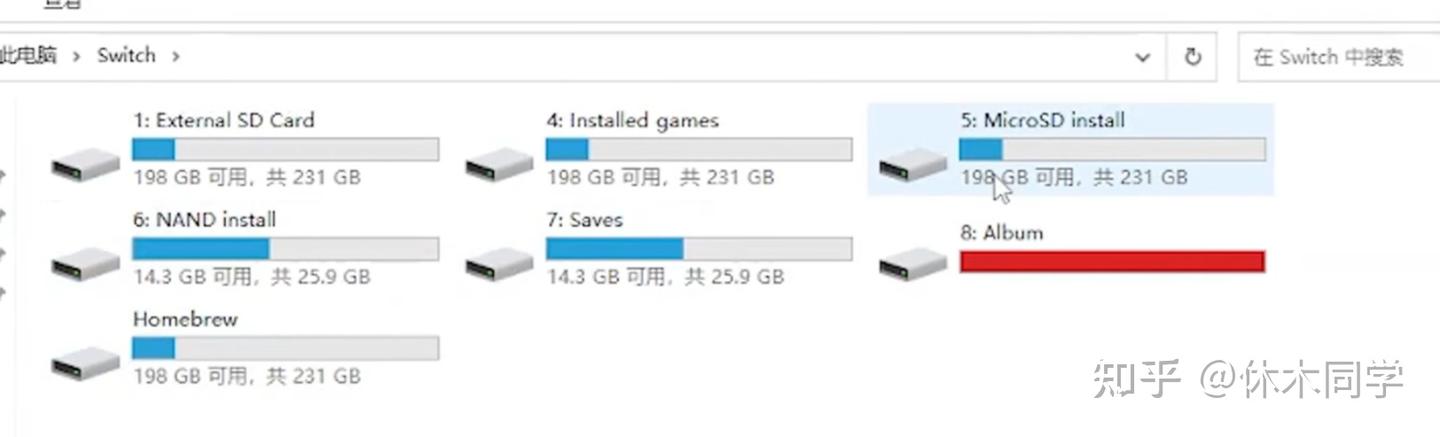Screen dimensions: 1440x437
Task: Expand the address bar history dropdown
Action: tap(1143, 57)
